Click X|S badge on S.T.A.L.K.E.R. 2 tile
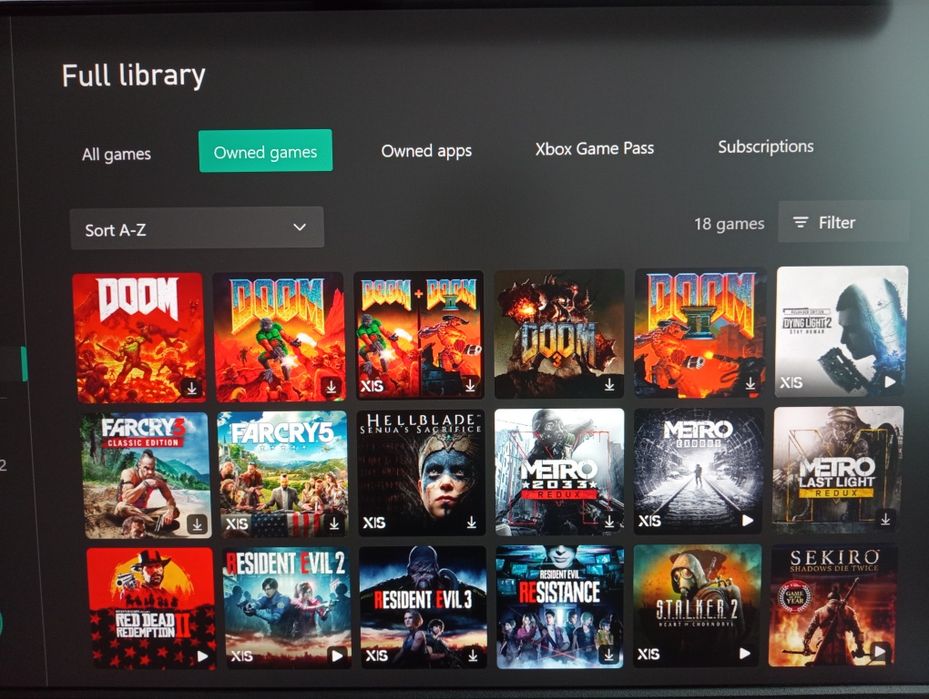929x699 pixels. 649,654
